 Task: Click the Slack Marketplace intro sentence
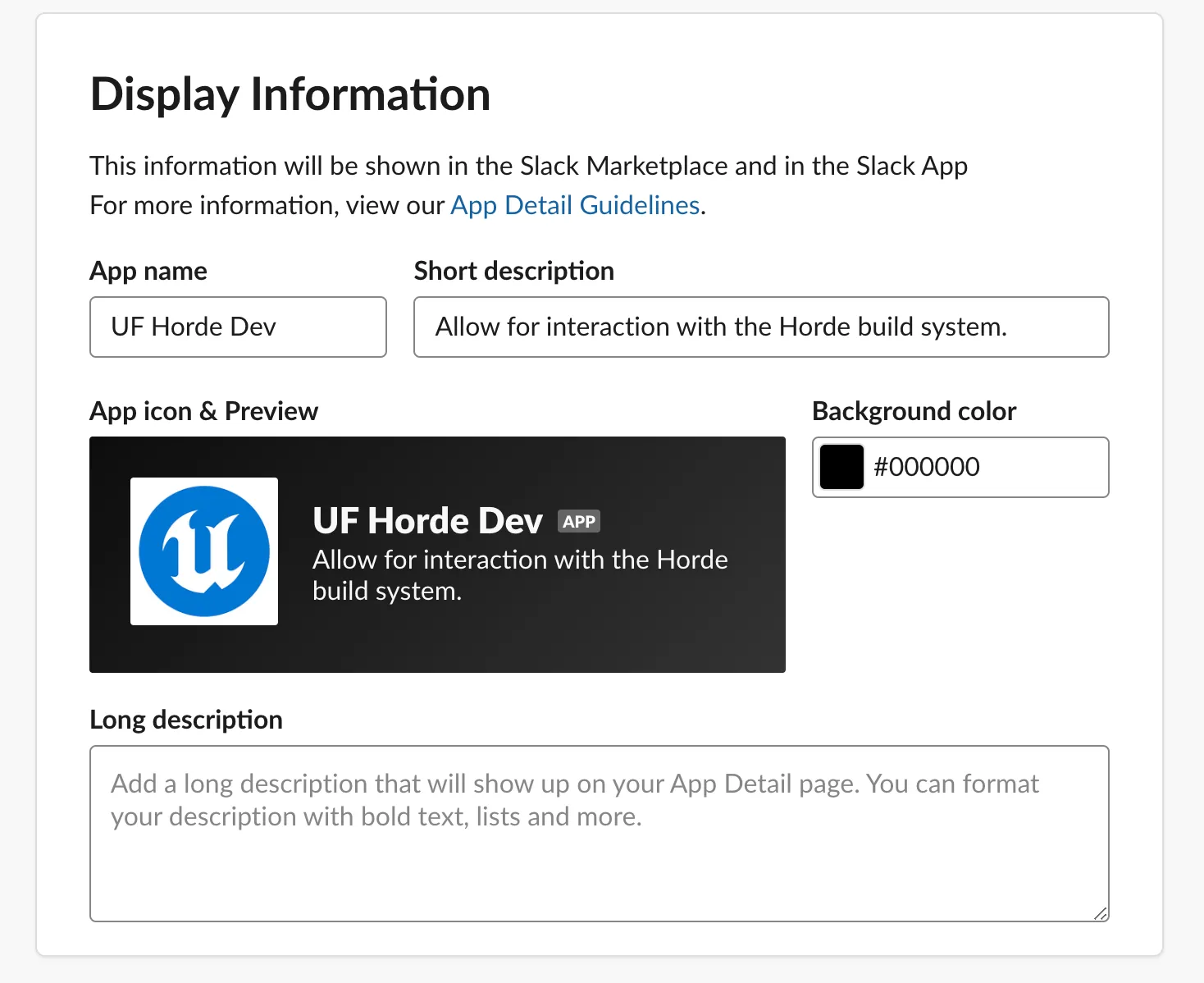coord(528,166)
